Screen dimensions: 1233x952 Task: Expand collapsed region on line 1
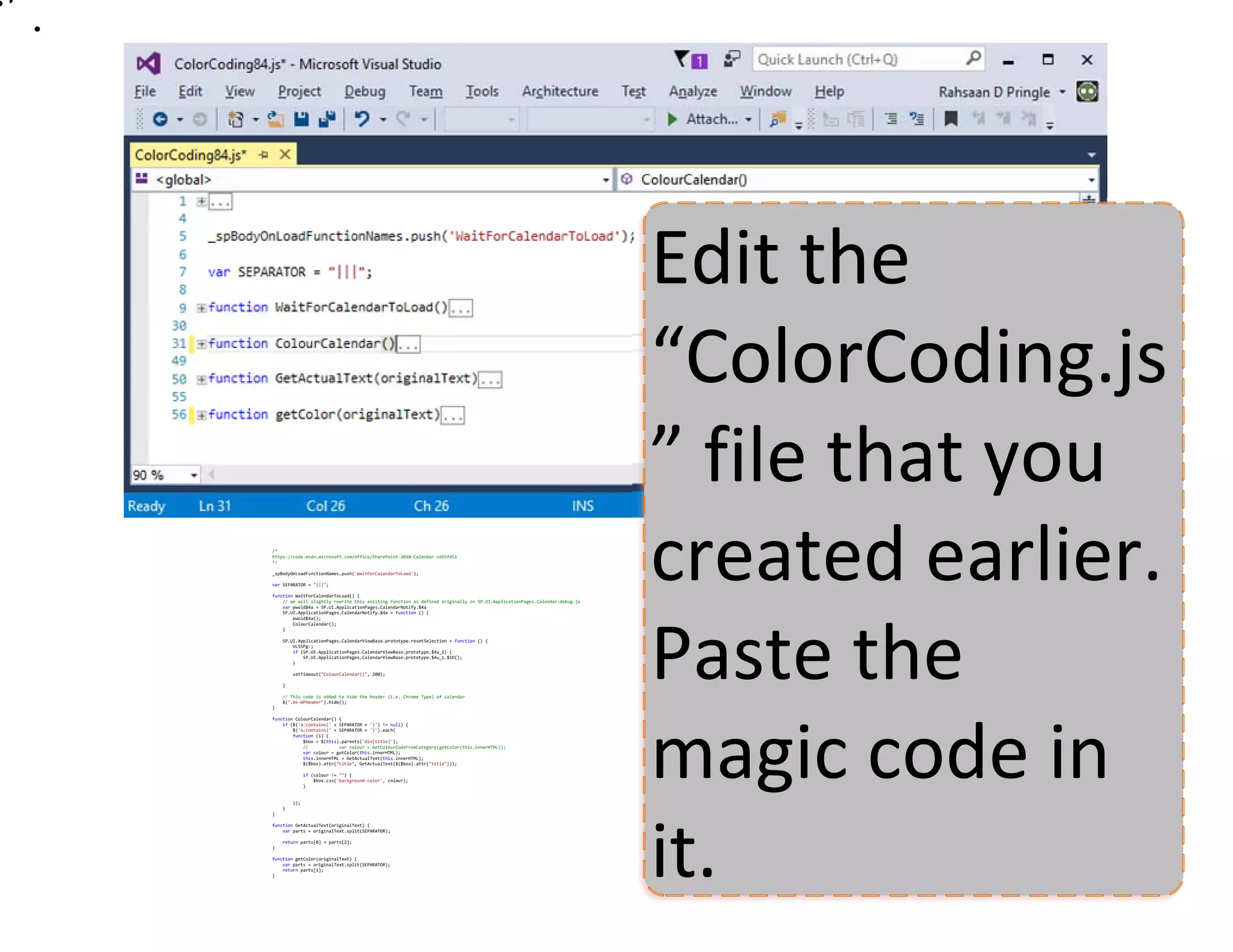202,201
